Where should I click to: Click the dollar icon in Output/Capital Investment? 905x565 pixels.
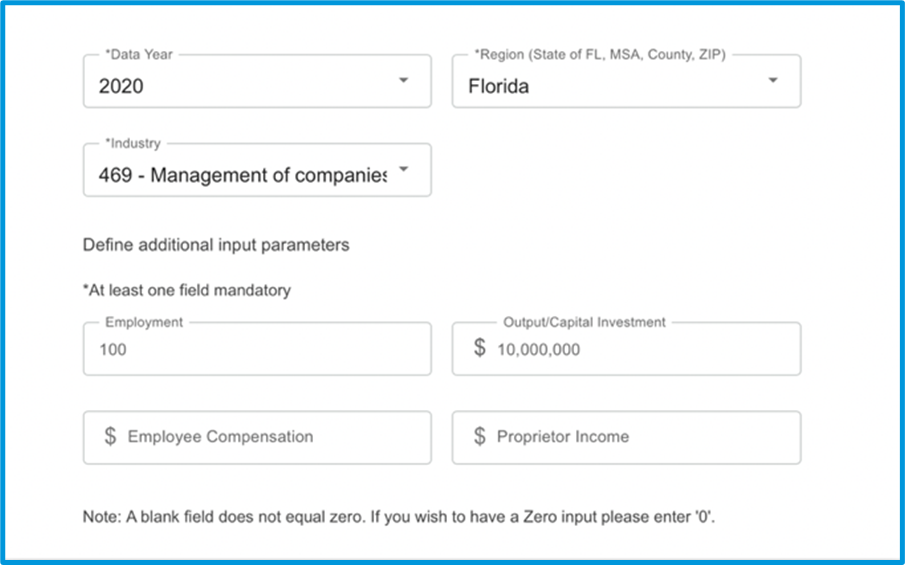click(480, 348)
